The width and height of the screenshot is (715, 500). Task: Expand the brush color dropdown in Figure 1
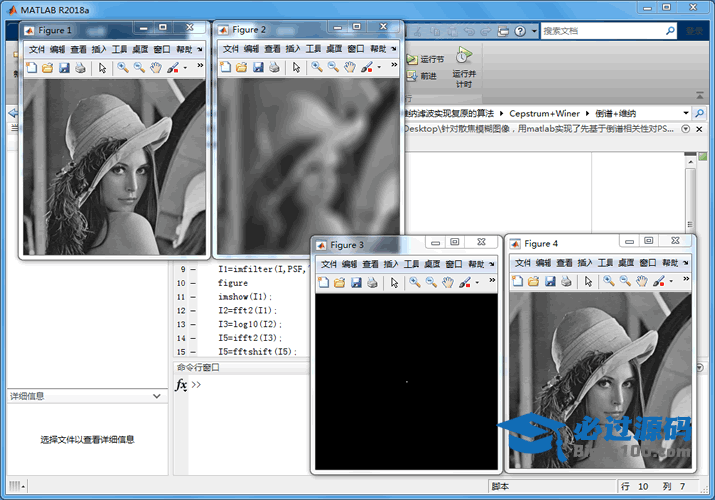point(184,68)
